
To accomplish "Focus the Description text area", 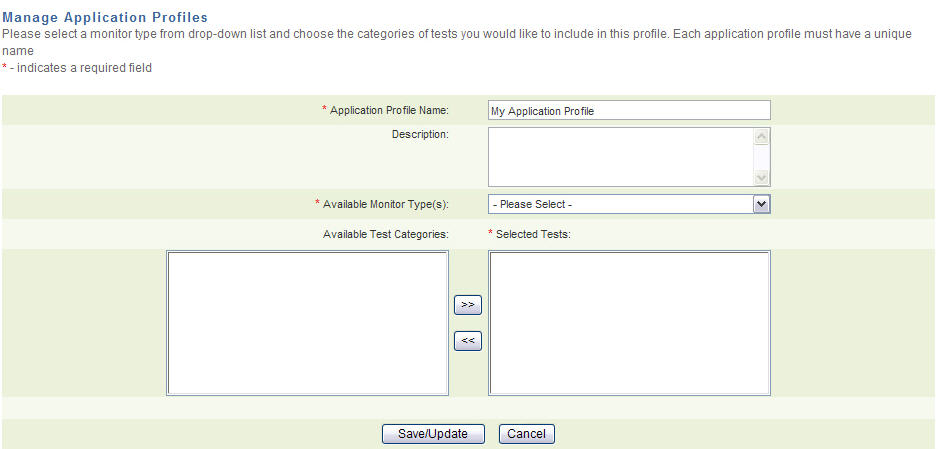I will [x=619, y=156].
